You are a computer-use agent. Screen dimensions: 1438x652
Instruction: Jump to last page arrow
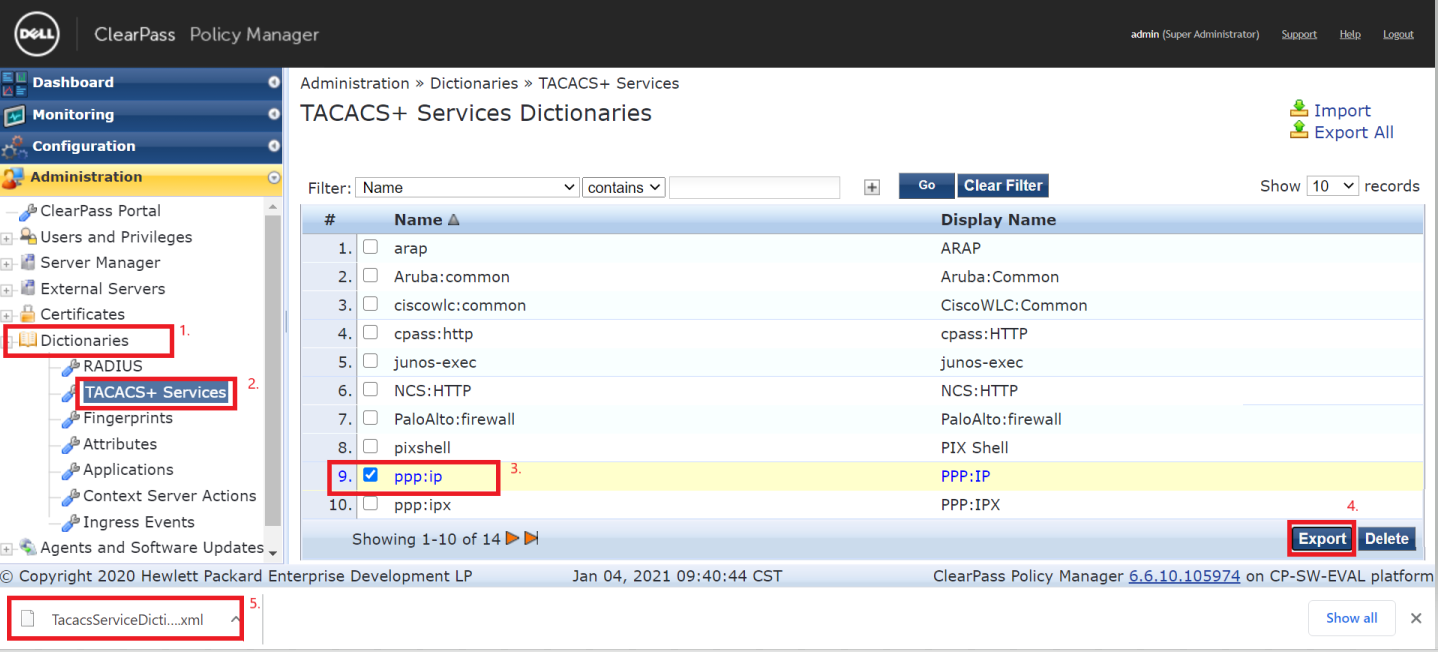(531, 539)
